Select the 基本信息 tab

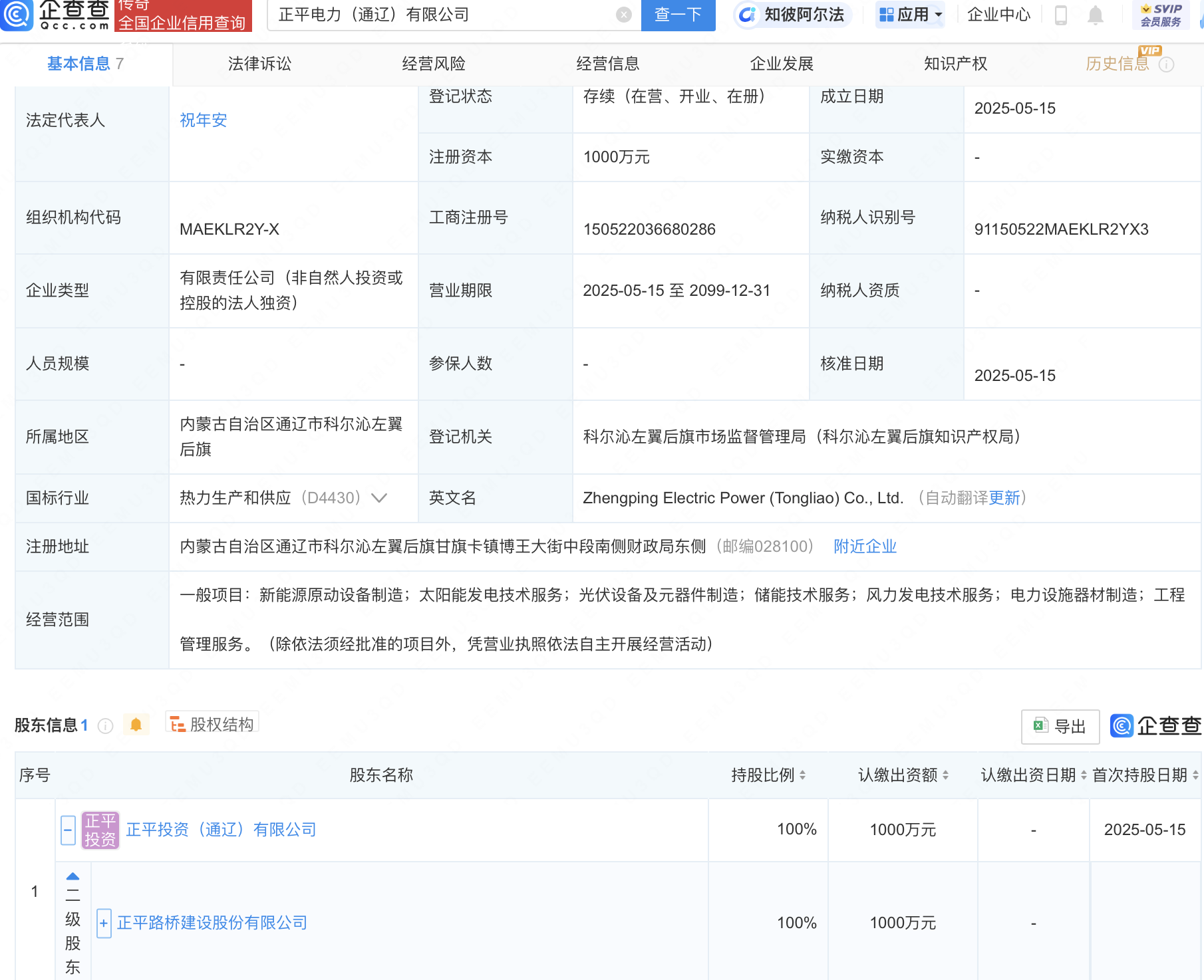(85, 64)
